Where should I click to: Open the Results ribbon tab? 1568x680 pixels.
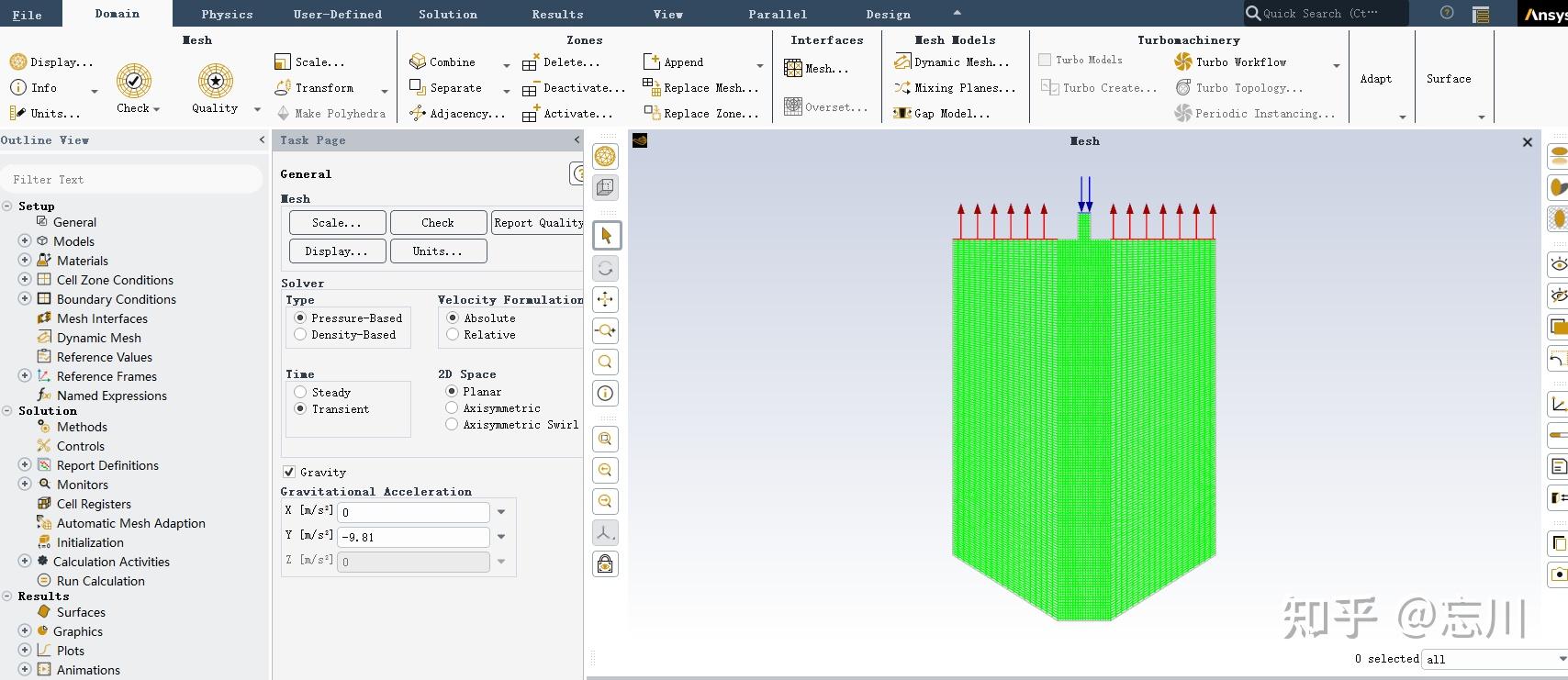[x=557, y=14]
